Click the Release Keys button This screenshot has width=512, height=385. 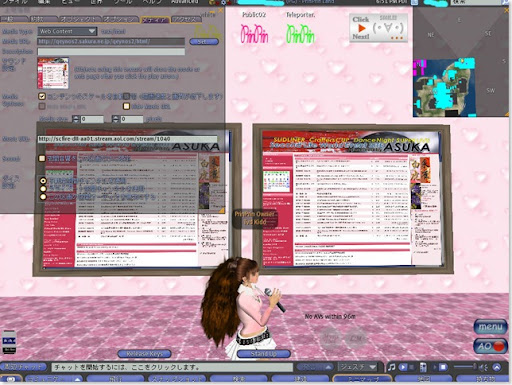145,353
